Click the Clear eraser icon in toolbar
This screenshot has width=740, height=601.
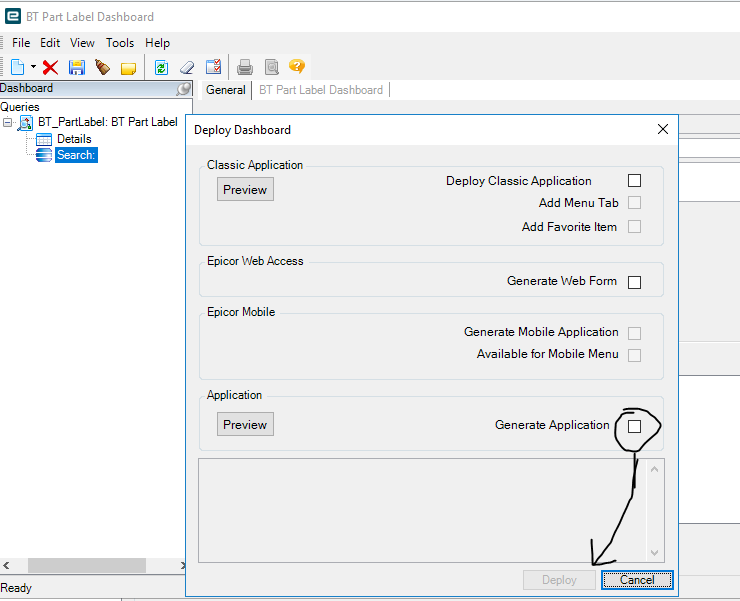coord(187,67)
